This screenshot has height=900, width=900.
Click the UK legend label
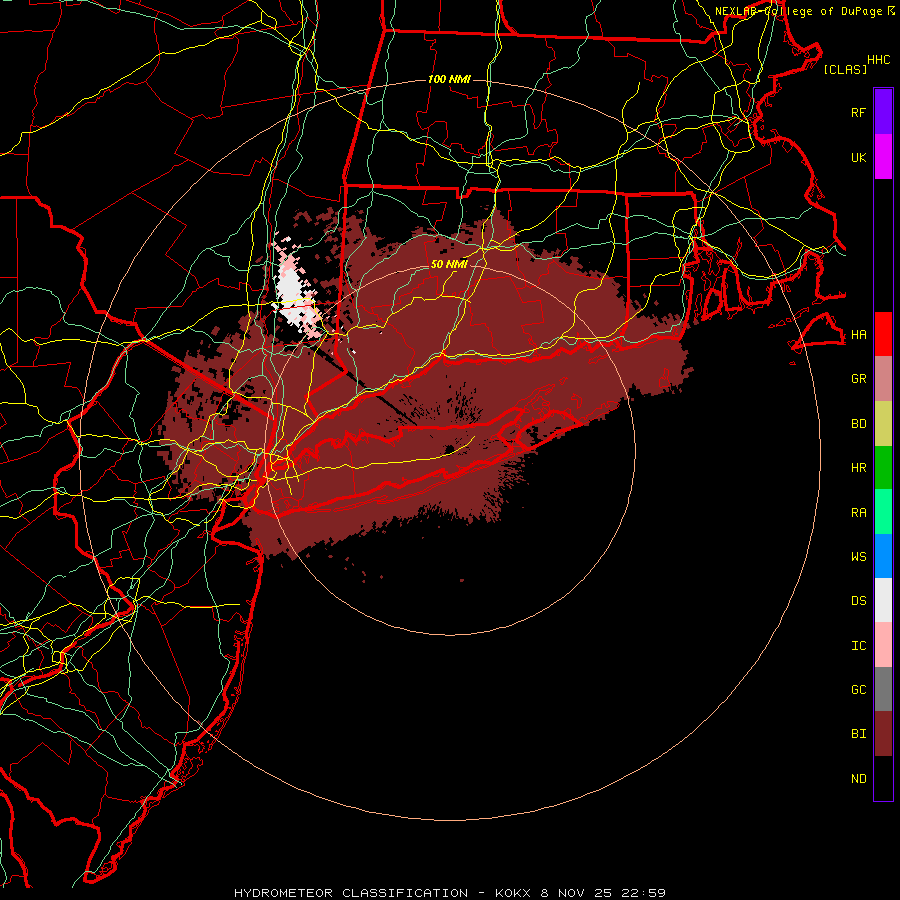(858, 157)
